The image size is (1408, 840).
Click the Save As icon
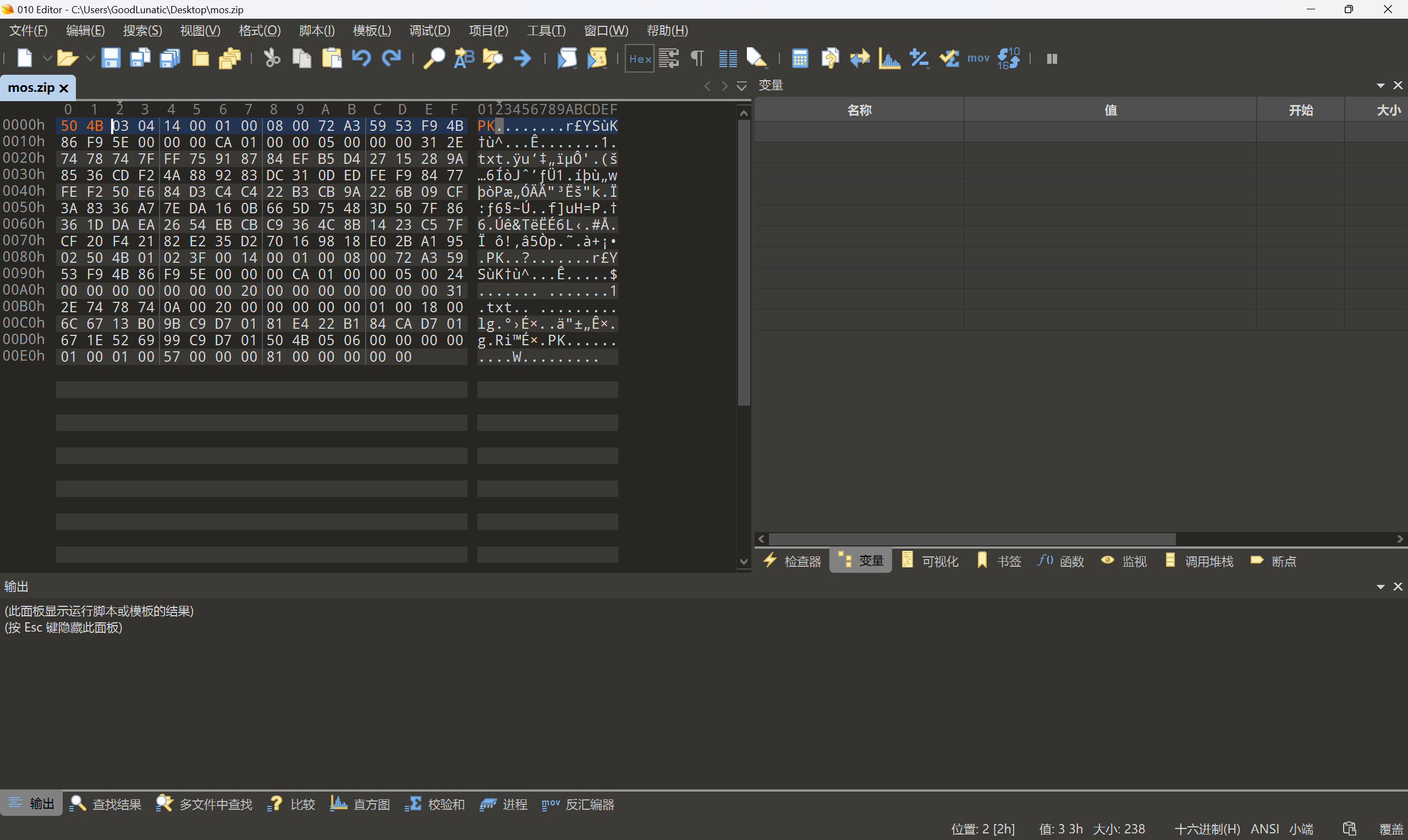click(x=140, y=58)
